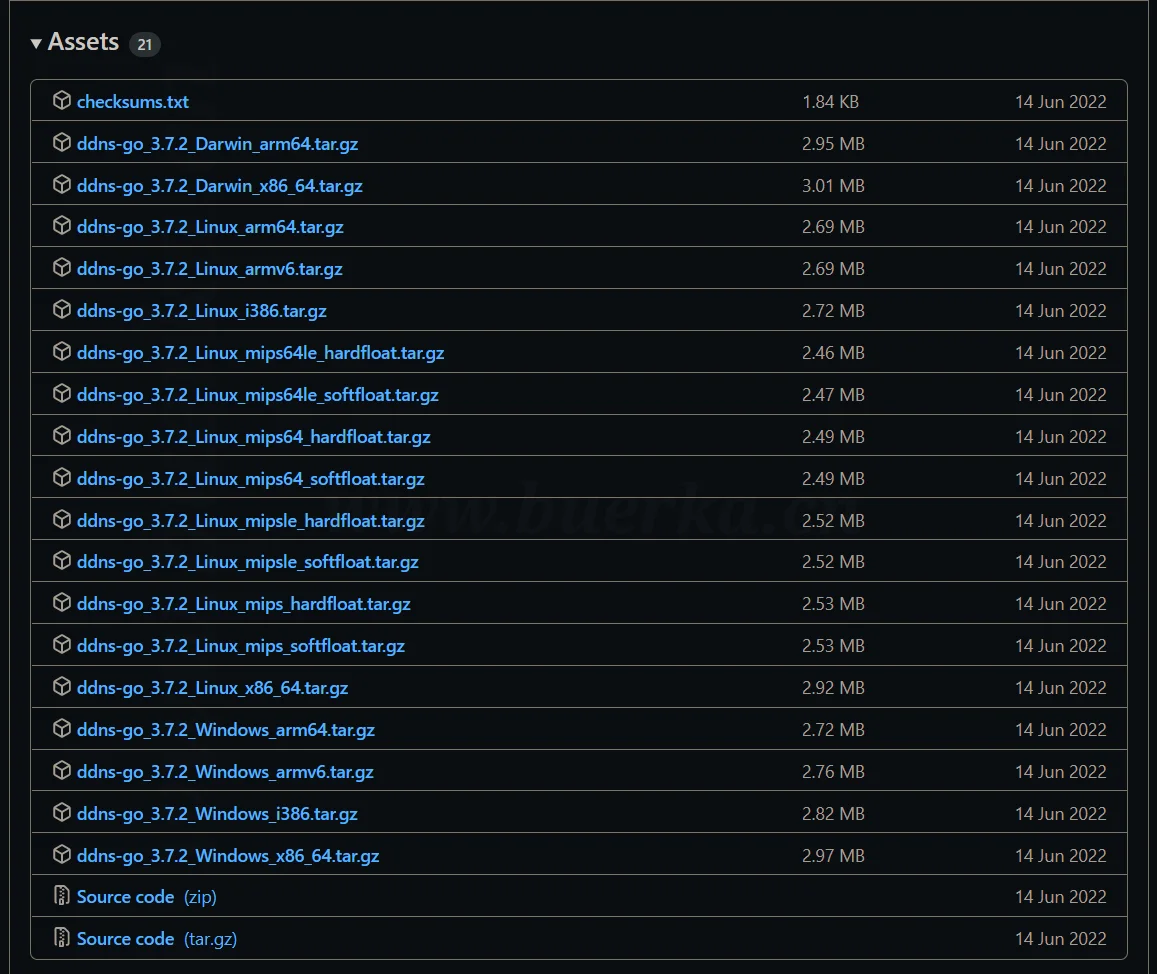Download checksums.txt file
This screenshot has height=974, width=1157.
132,102
